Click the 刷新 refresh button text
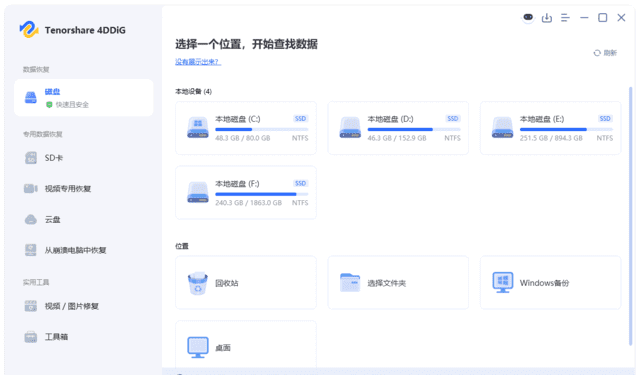640x375 pixels. 610,53
